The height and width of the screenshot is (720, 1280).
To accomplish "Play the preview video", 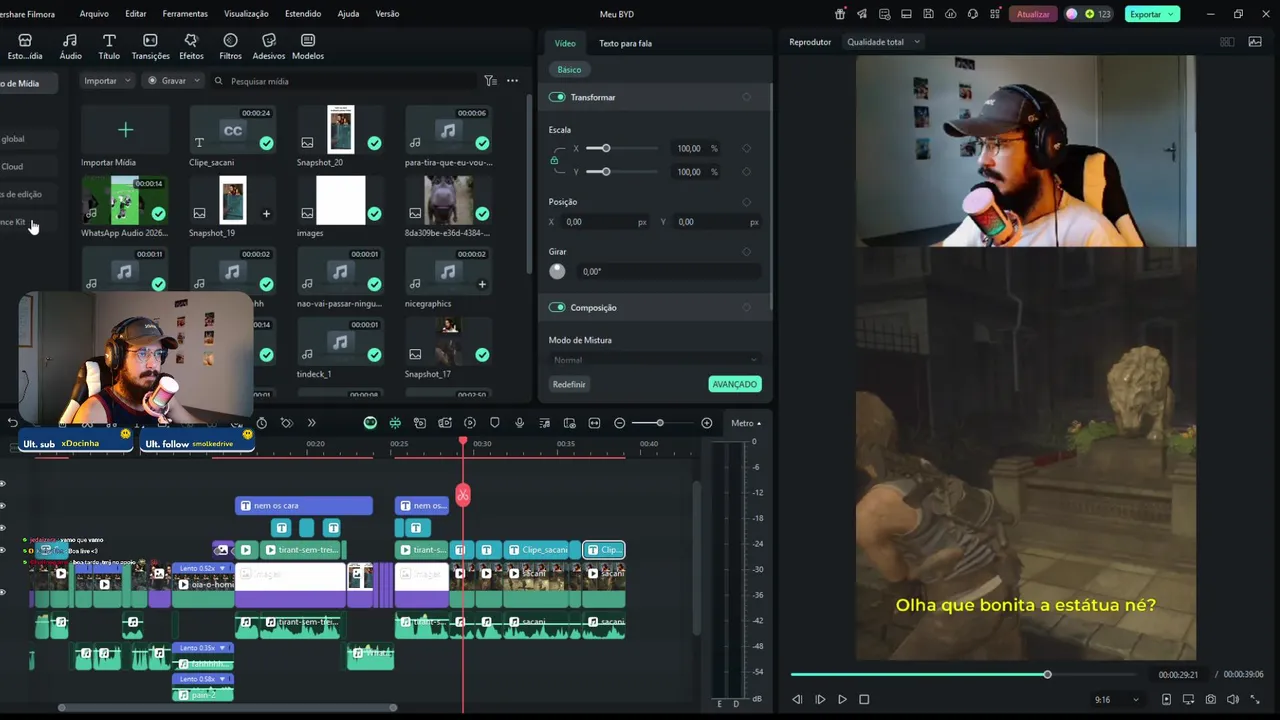I will (x=842, y=700).
